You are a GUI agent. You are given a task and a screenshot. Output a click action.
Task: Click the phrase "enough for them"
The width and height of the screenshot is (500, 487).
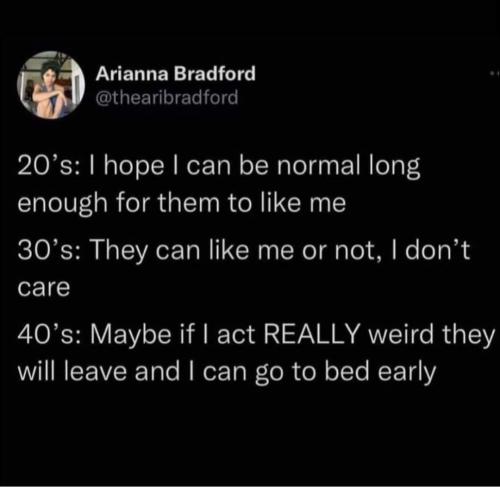pyautogui.click(x=119, y=203)
